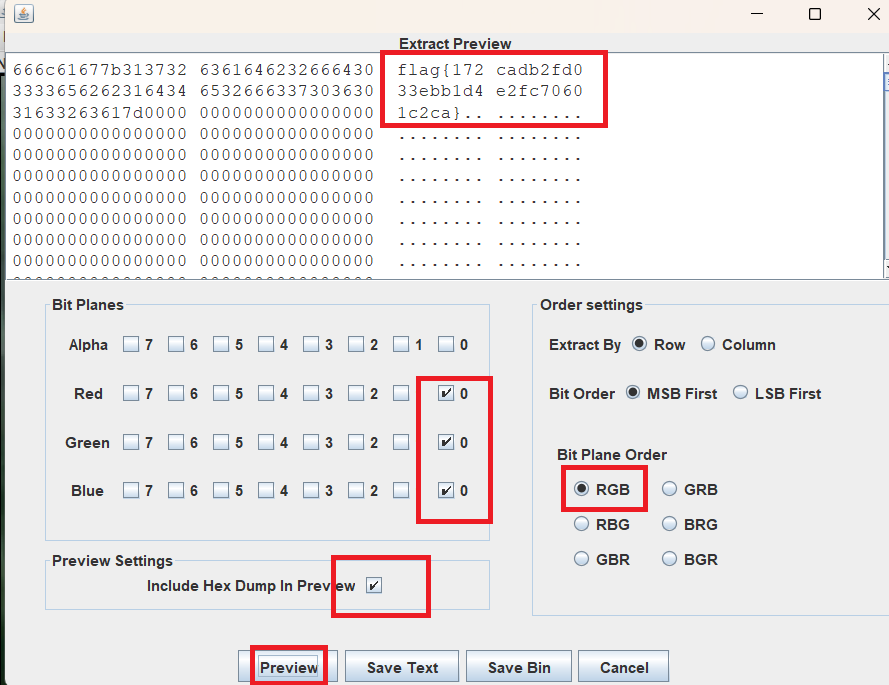The image size is (889, 685).
Task: Check Alpha bit plane 1
Action: pyautogui.click(x=401, y=344)
